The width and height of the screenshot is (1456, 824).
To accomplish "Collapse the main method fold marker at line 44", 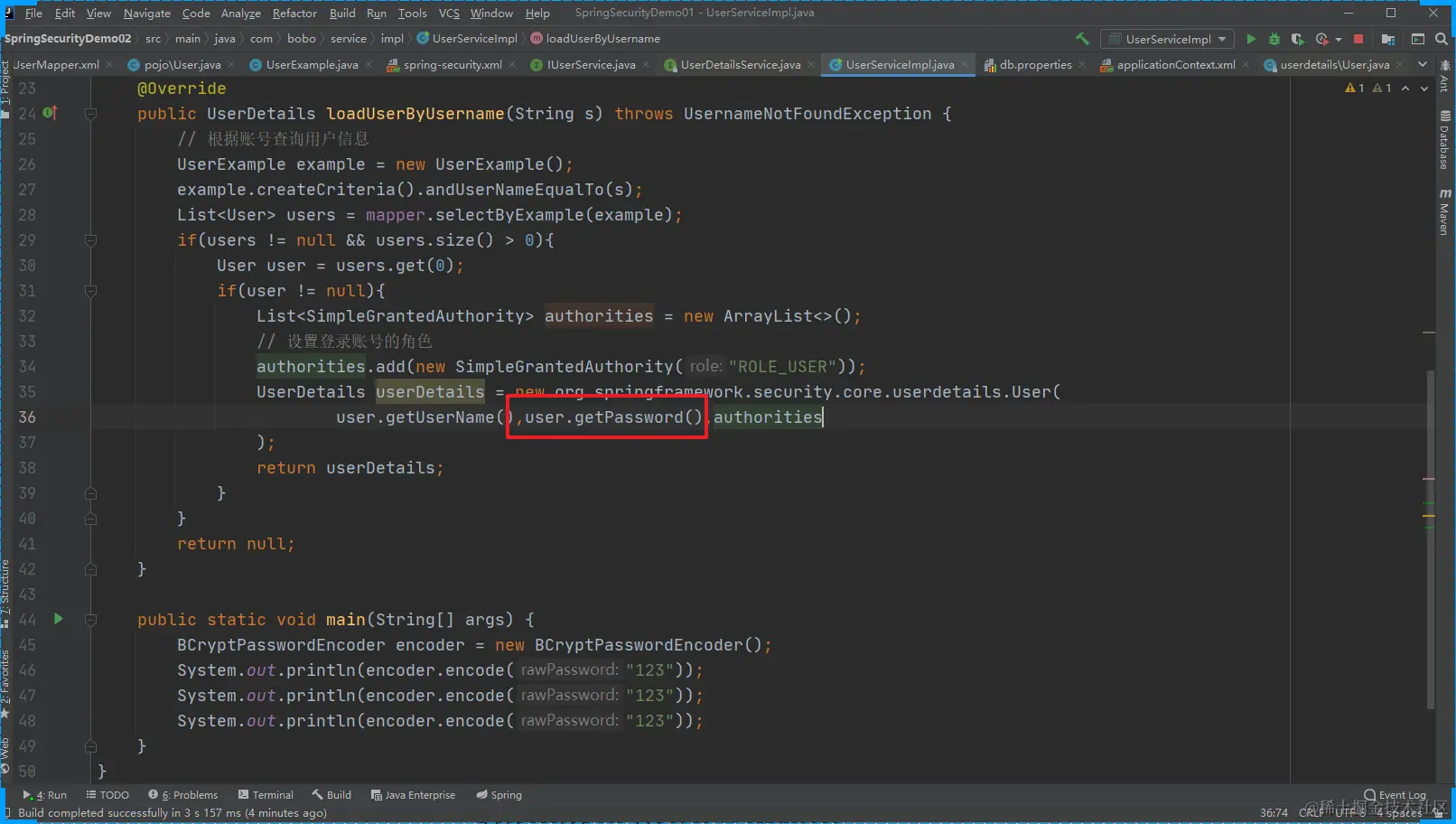I will [90, 620].
